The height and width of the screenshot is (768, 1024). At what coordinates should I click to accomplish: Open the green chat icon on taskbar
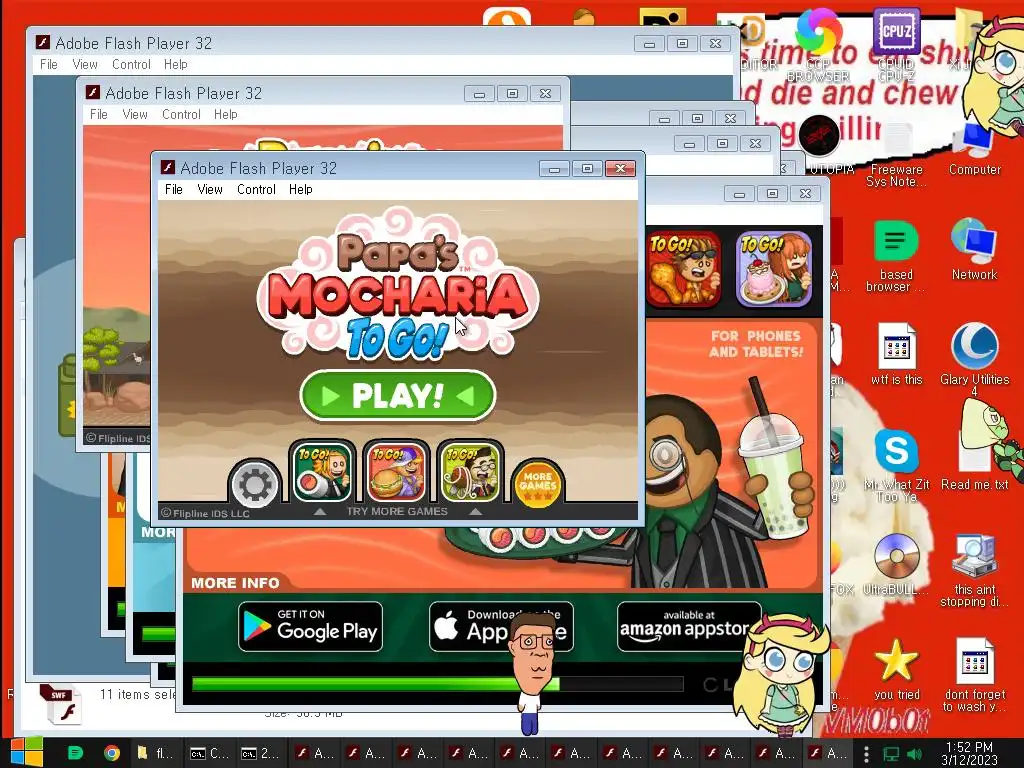click(76, 753)
